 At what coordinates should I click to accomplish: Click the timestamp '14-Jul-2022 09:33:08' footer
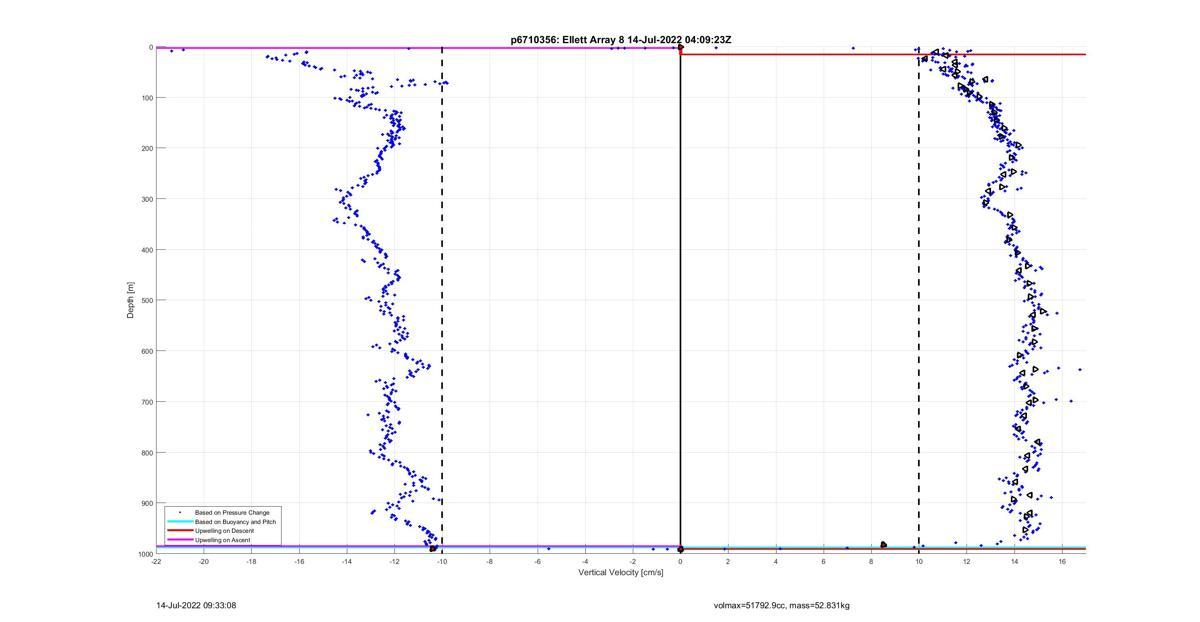tap(196, 605)
